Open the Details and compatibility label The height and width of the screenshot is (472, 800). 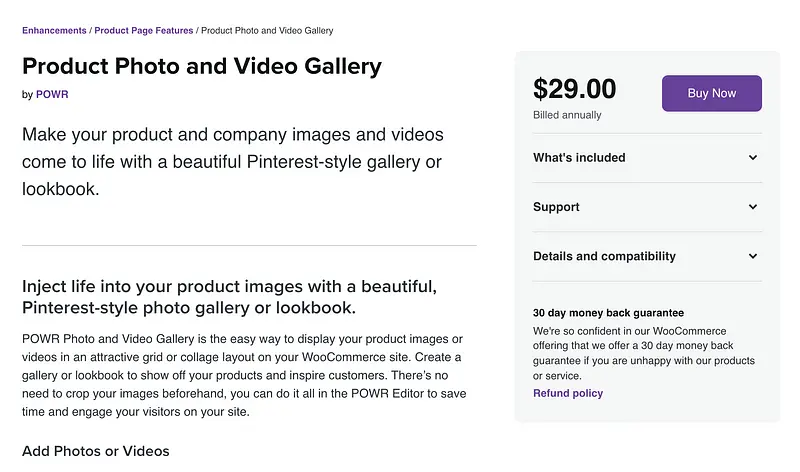click(604, 256)
